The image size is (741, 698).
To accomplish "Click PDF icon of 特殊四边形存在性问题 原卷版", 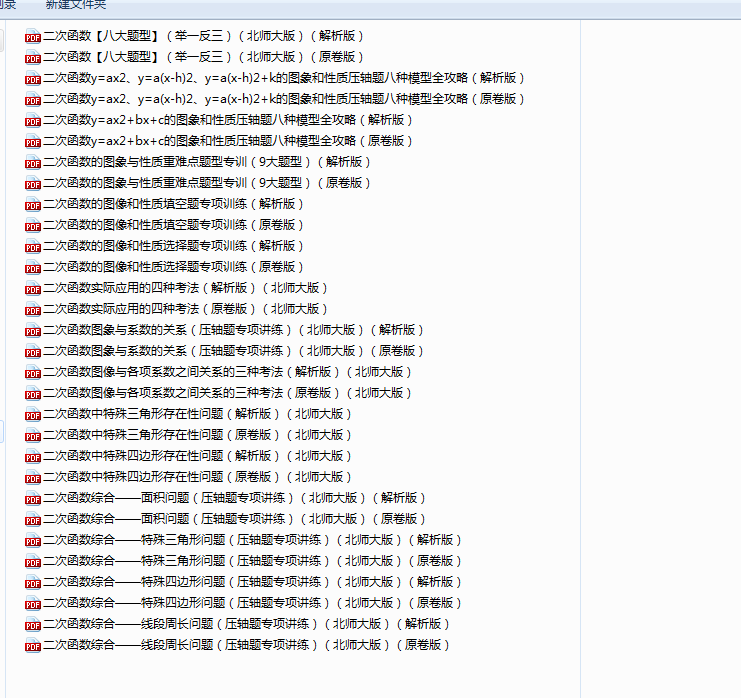I will [x=33, y=477].
